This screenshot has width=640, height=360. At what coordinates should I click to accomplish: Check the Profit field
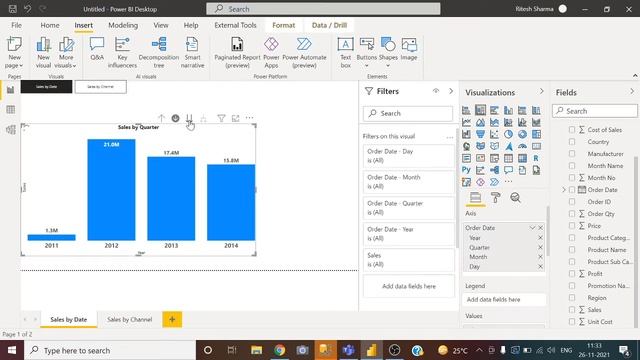click(572, 273)
